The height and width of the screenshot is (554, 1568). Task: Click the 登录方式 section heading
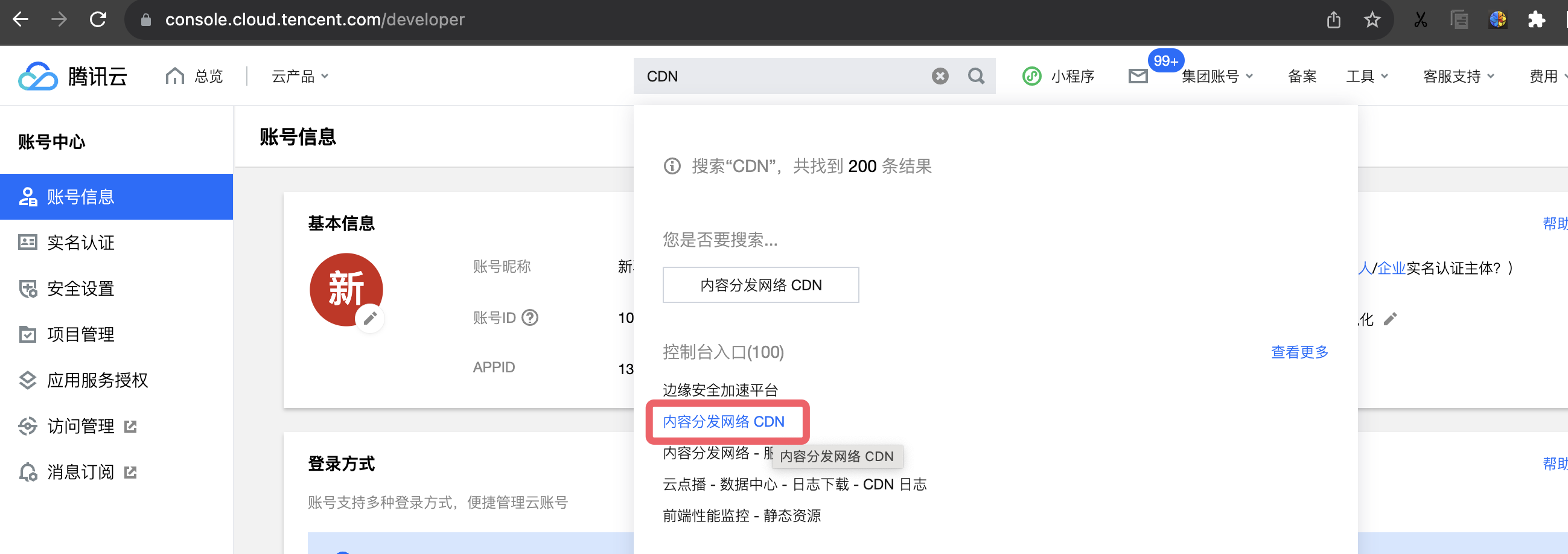click(x=341, y=464)
